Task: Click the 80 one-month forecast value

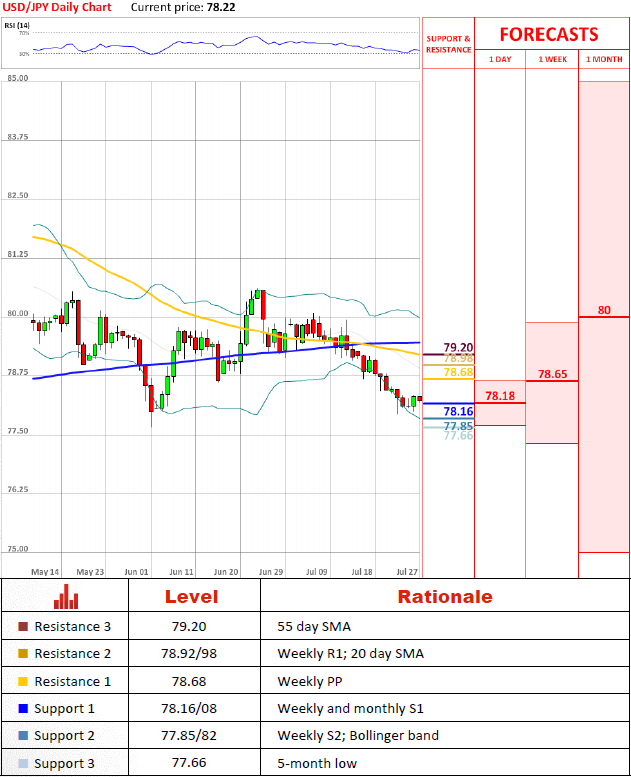Action: coord(604,310)
